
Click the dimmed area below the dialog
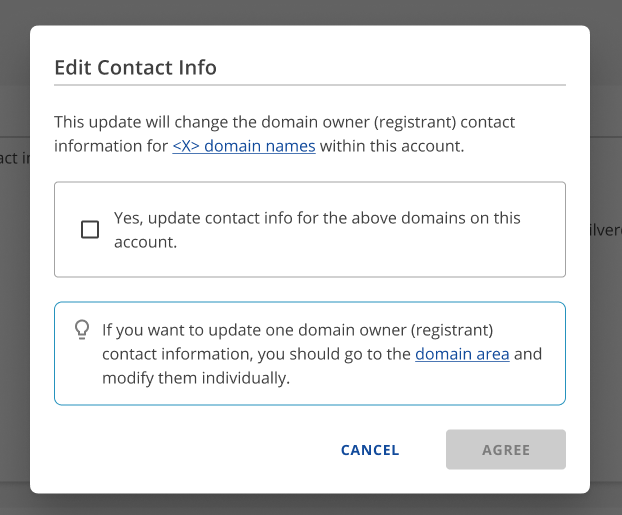pos(310,504)
